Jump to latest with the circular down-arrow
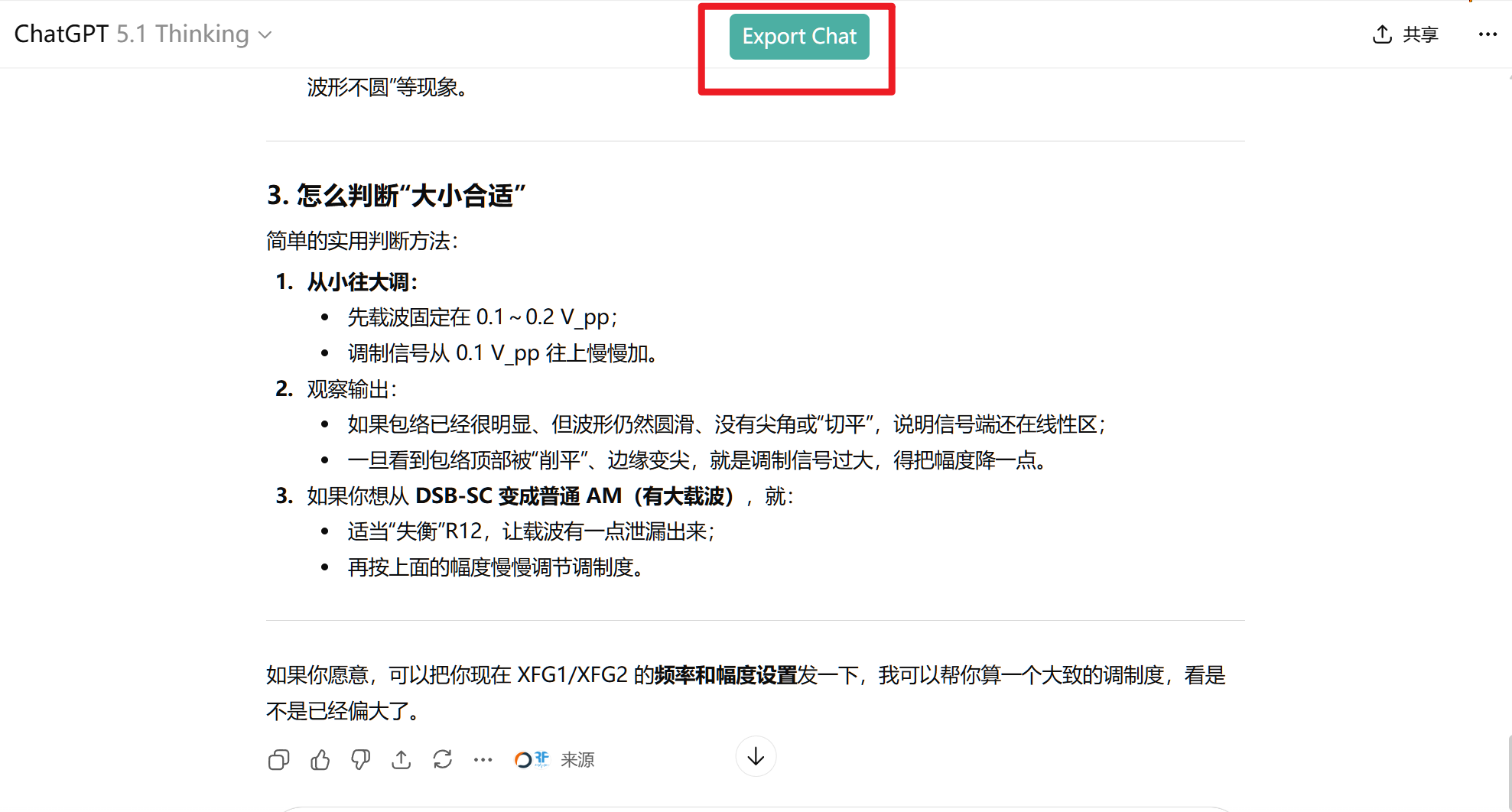 [756, 756]
